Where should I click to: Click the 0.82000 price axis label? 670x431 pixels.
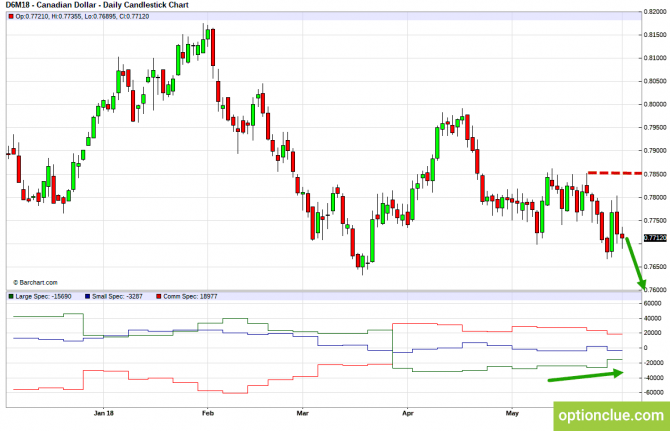(x=655, y=12)
